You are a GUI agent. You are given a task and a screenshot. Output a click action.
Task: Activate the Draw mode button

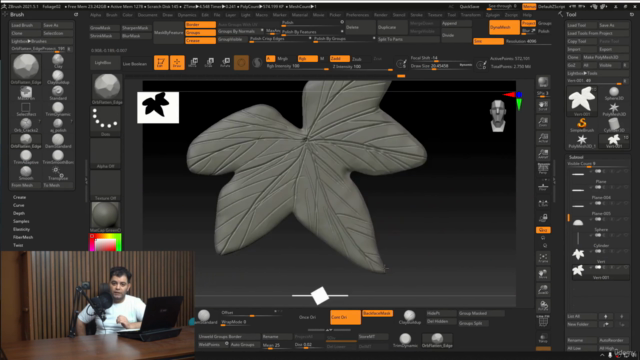pos(177,62)
